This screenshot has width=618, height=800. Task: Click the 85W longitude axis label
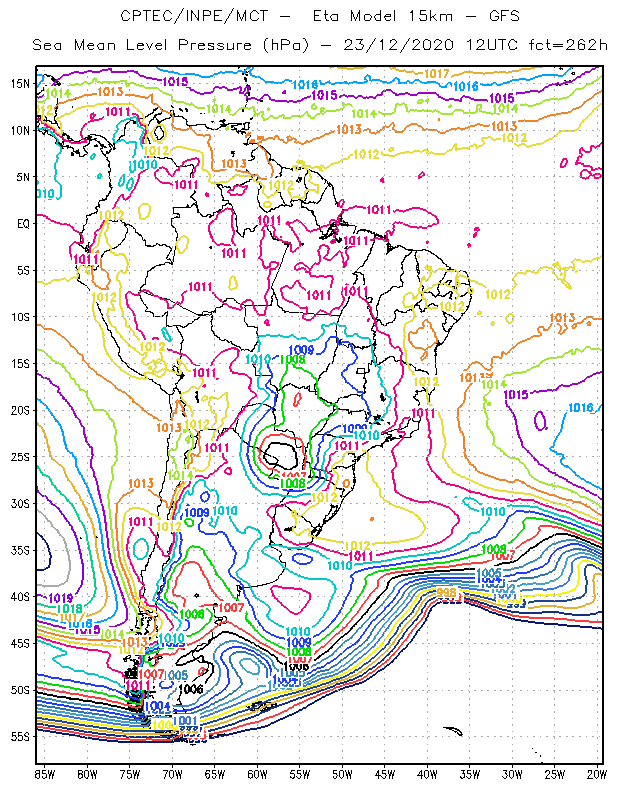[45, 774]
